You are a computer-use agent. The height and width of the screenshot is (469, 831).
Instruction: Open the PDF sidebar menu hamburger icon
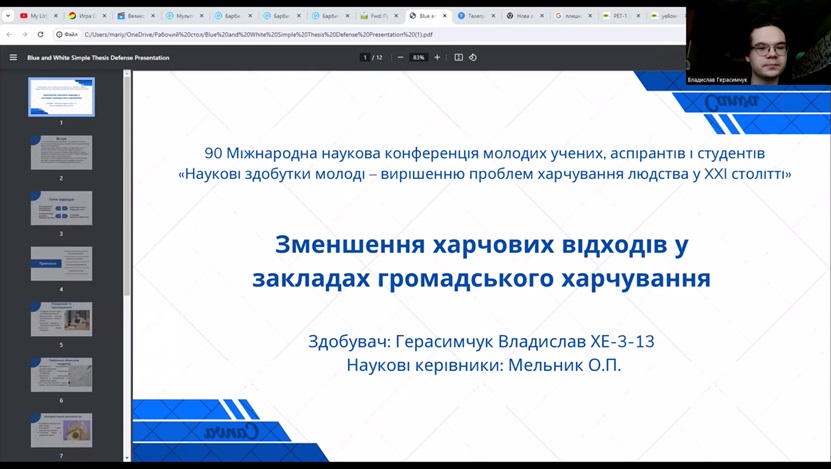click(x=13, y=57)
